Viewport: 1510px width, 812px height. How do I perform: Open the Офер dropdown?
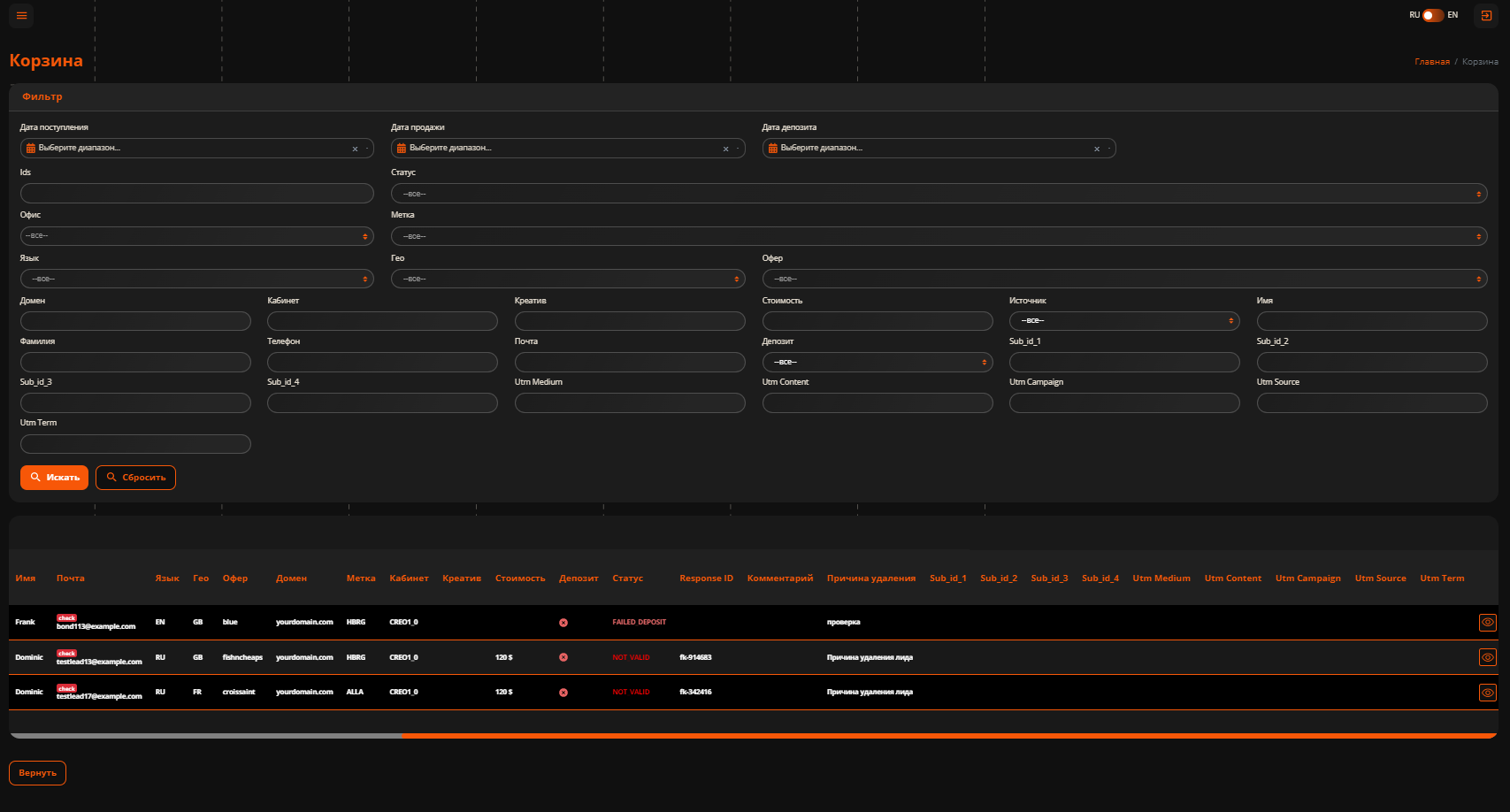[x=1124, y=279]
